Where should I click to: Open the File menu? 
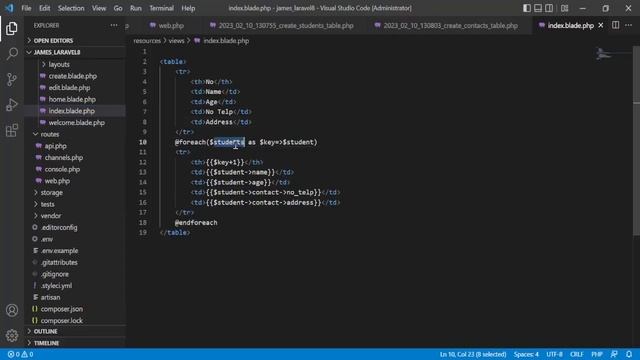click(26, 8)
